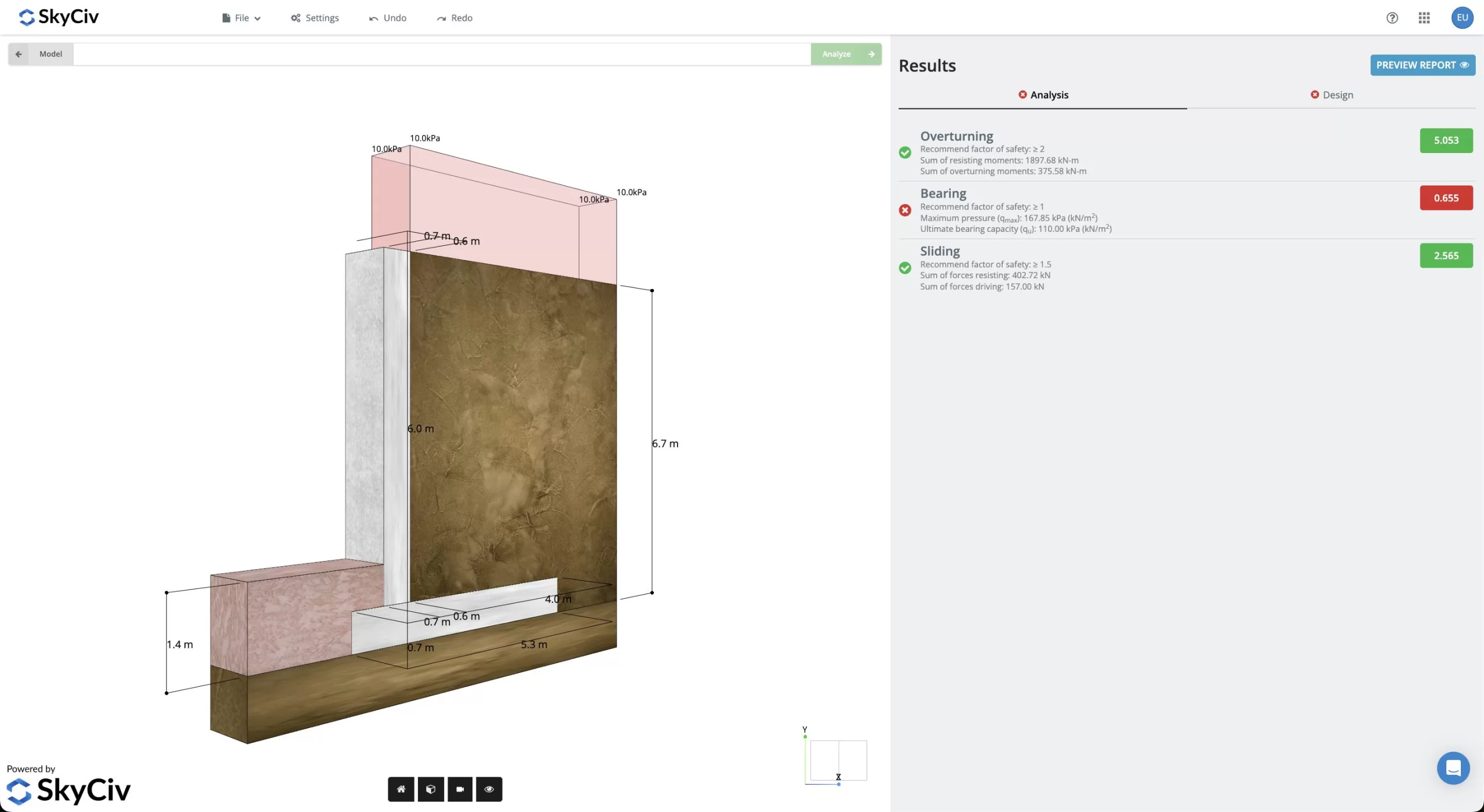Select the Analysis results tab
The height and width of the screenshot is (812, 1484).
(1043, 95)
